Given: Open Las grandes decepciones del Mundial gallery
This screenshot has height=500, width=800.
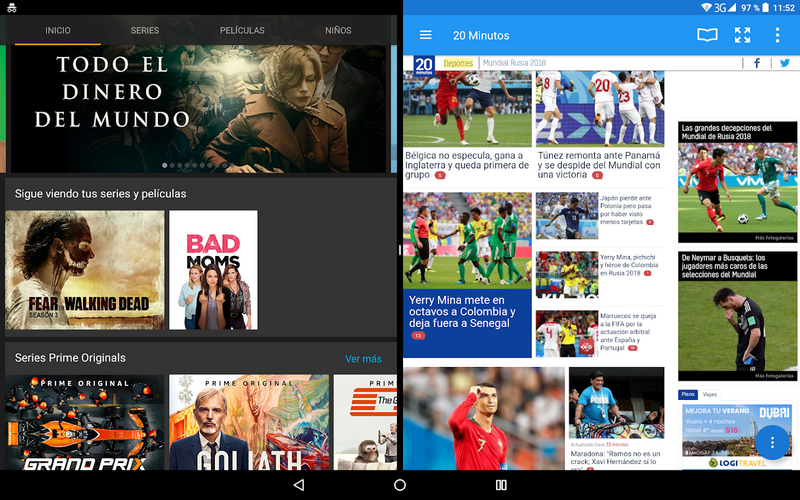Looking at the screenshot, I should [737, 182].
